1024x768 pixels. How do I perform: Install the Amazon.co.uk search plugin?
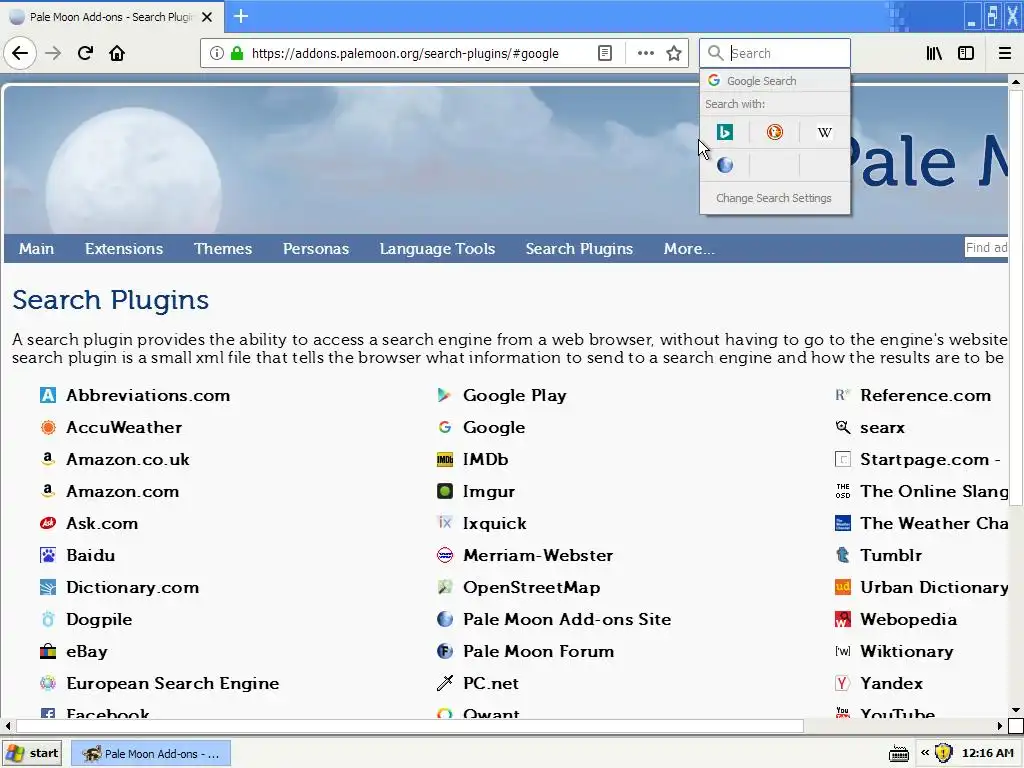128,459
